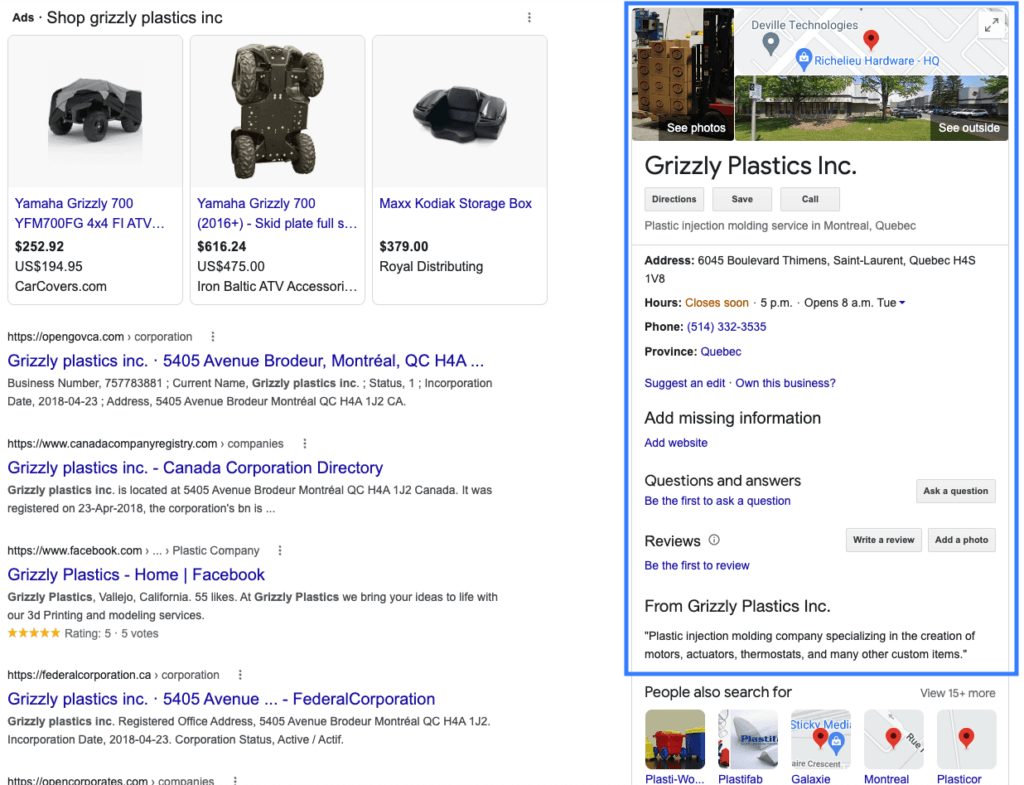The width and height of the screenshot is (1024, 785).
Task: Click the Yamaha Grizzly 700 cover ad image
Action: 95,111
